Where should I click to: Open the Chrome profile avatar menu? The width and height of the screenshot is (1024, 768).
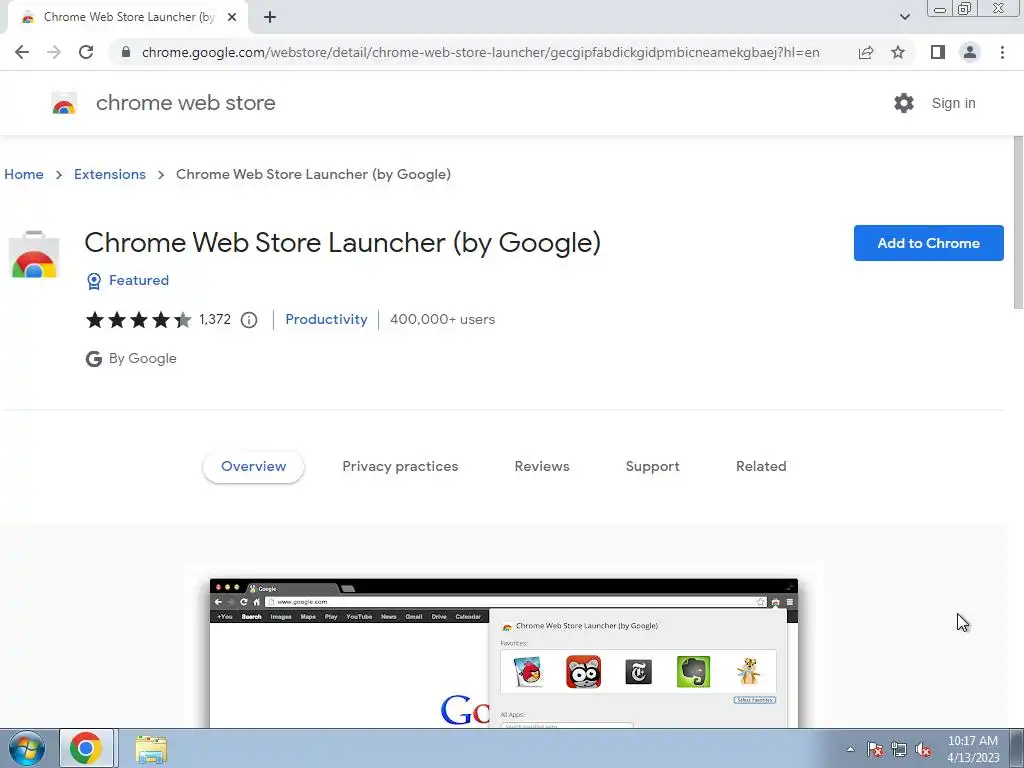(970, 52)
